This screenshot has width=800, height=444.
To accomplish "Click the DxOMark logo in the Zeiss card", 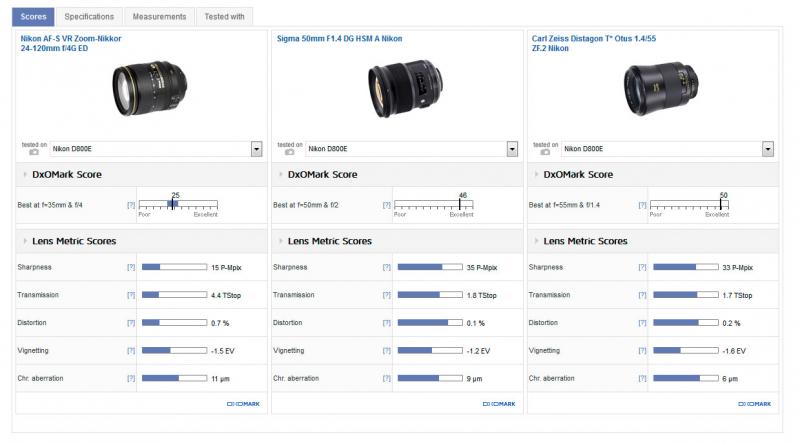I will pos(755,404).
